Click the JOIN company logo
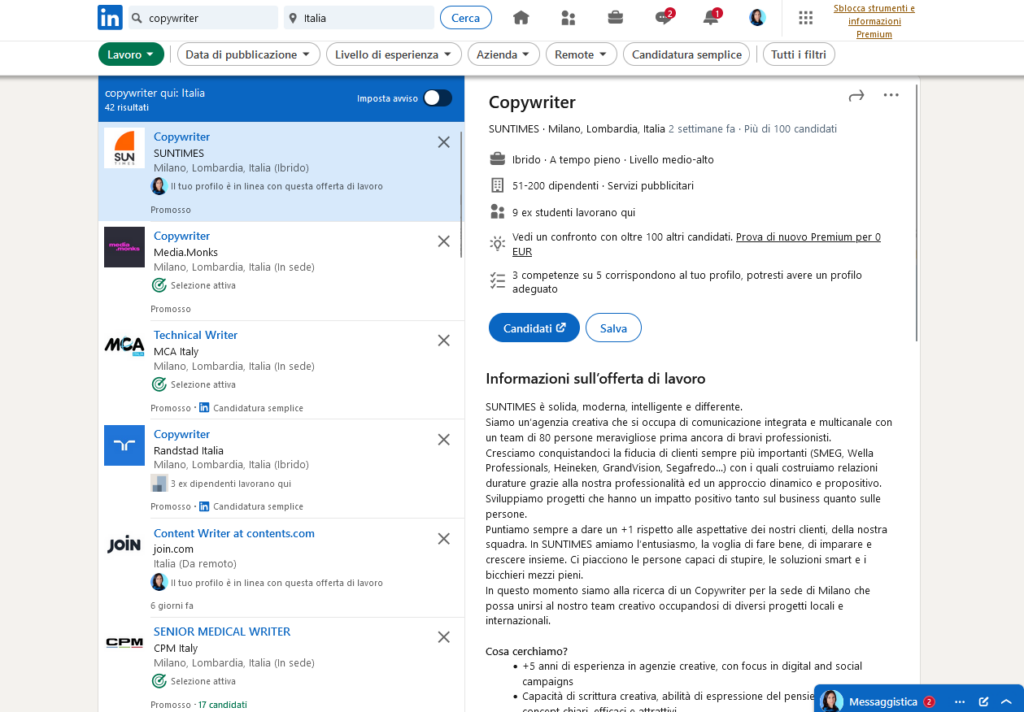This screenshot has height=712, width=1024. click(x=124, y=544)
